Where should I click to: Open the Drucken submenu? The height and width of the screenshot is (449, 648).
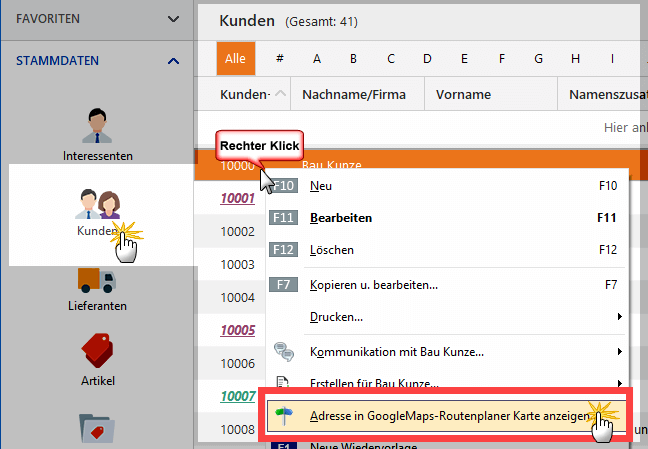point(336,317)
